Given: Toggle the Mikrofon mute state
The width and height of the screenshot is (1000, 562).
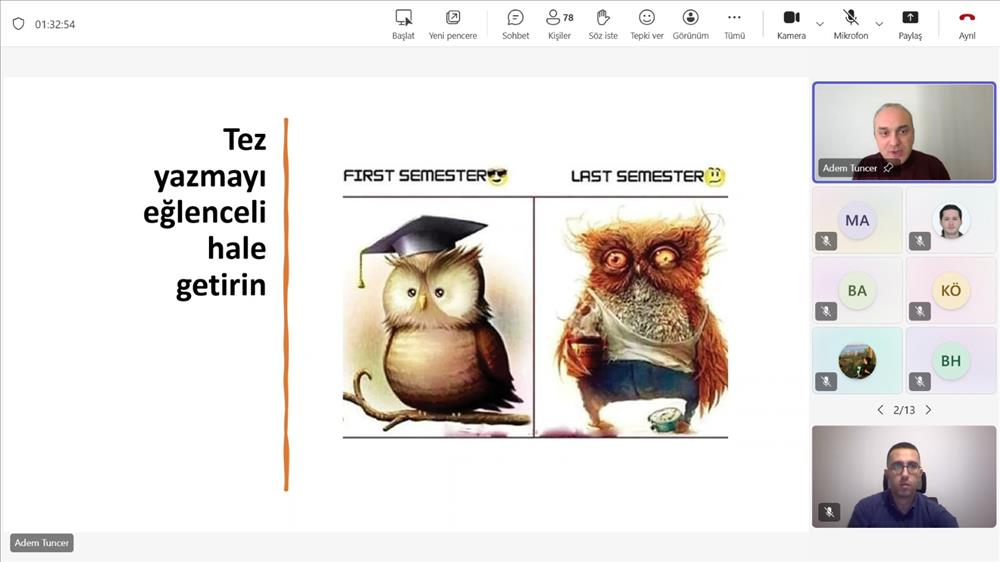Looking at the screenshot, I should click(850, 24).
